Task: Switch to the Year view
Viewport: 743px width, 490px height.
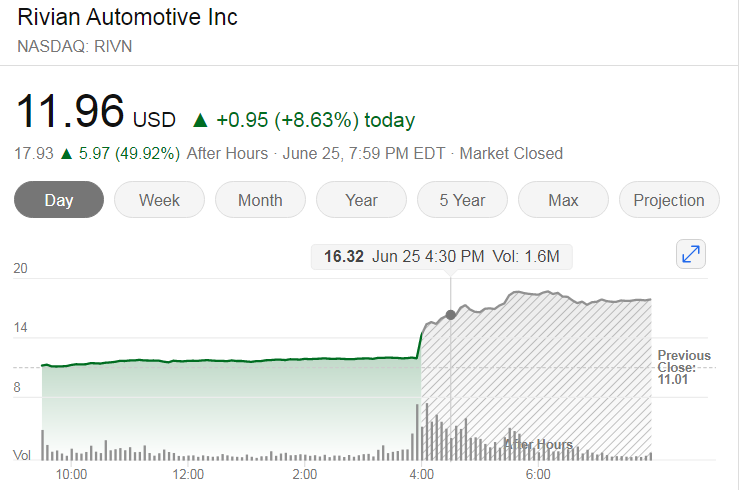Action: pyautogui.click(x=361, y=200)
